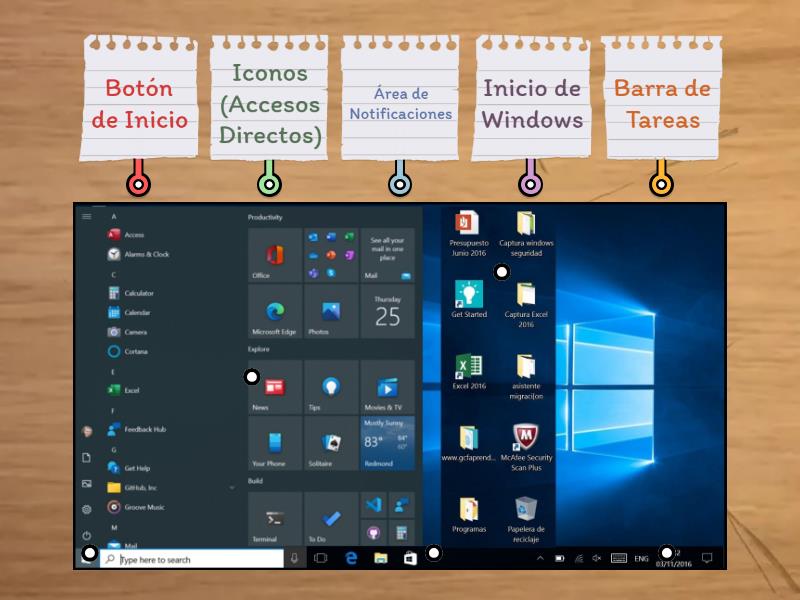
Task: Select Presupuesto Junio 2016 desktop icon
Action: 469,234
